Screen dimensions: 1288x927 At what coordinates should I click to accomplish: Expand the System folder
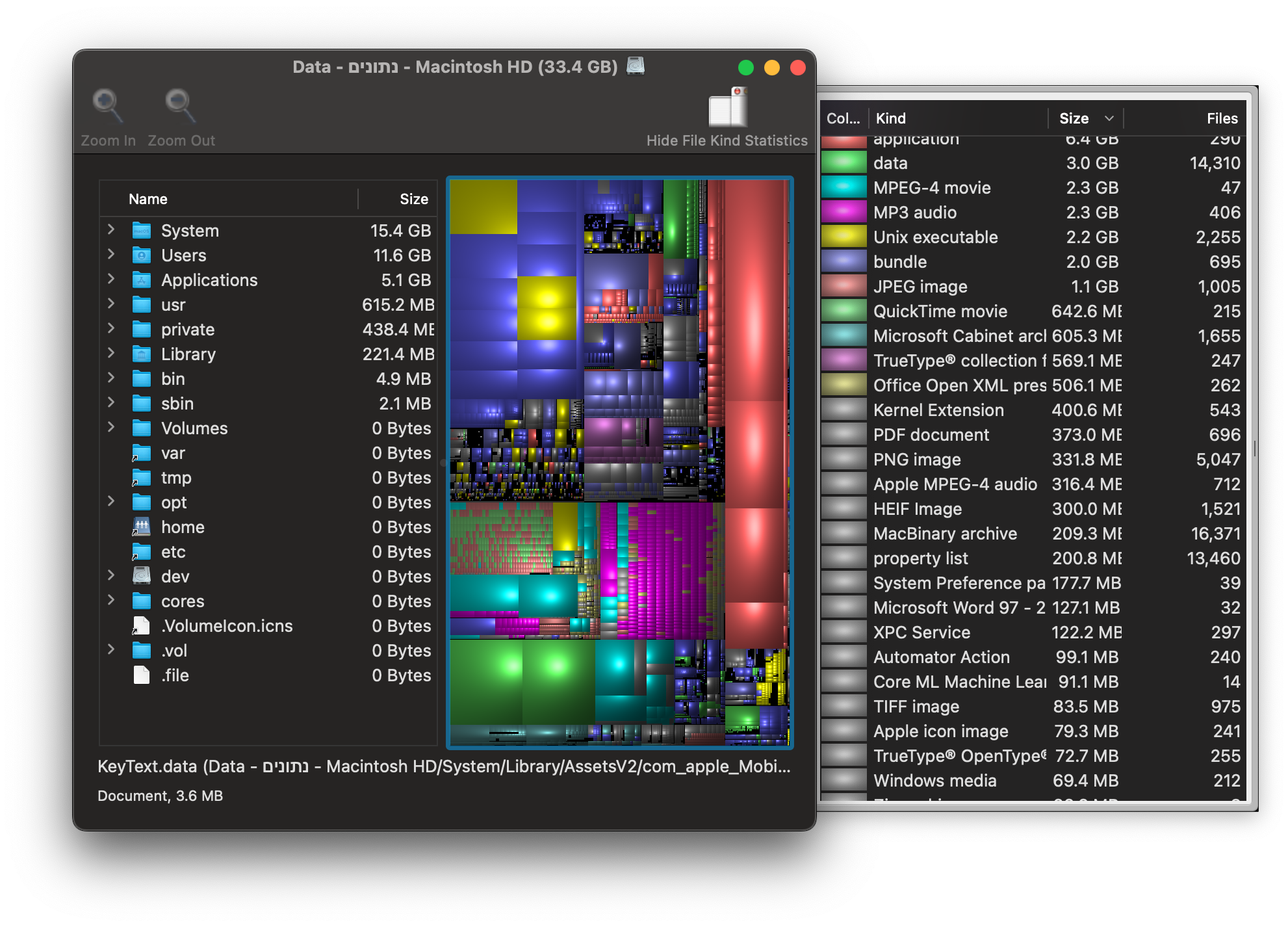point(111,229)
